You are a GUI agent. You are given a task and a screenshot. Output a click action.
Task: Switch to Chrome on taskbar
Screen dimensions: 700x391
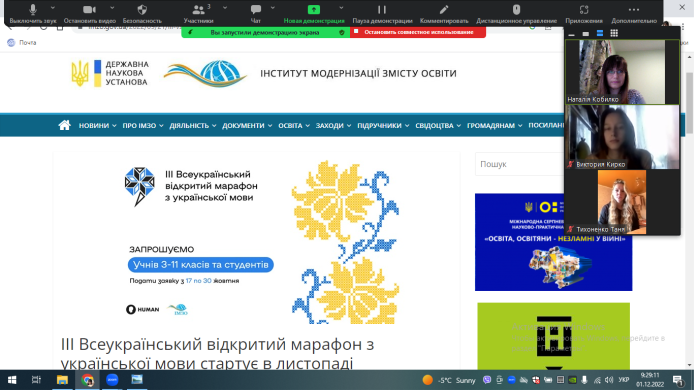(x=88, y=380)
